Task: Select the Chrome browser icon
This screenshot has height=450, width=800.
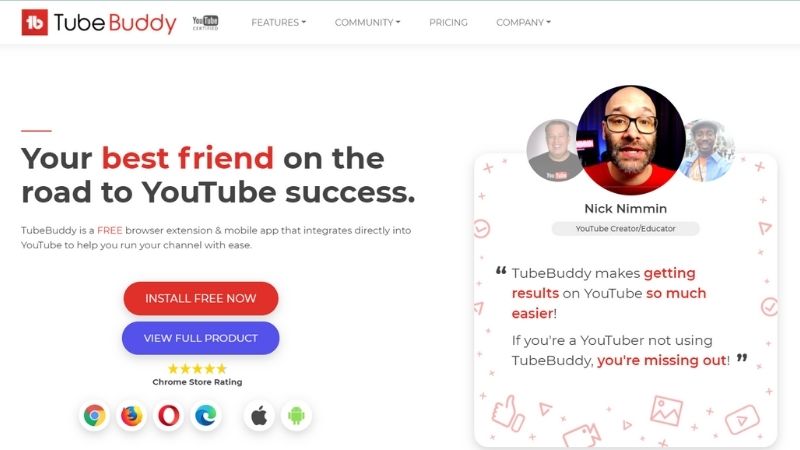Action: 94,415
